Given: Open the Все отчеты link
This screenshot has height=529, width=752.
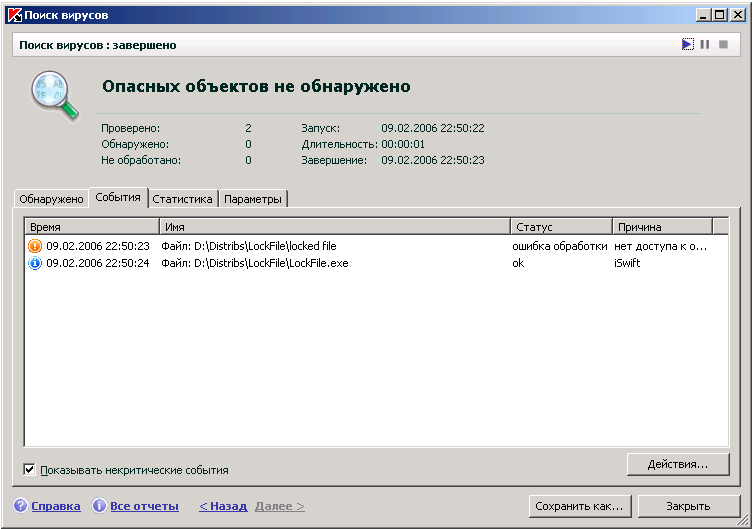Looking at the screenshot, I should point(144,506).
